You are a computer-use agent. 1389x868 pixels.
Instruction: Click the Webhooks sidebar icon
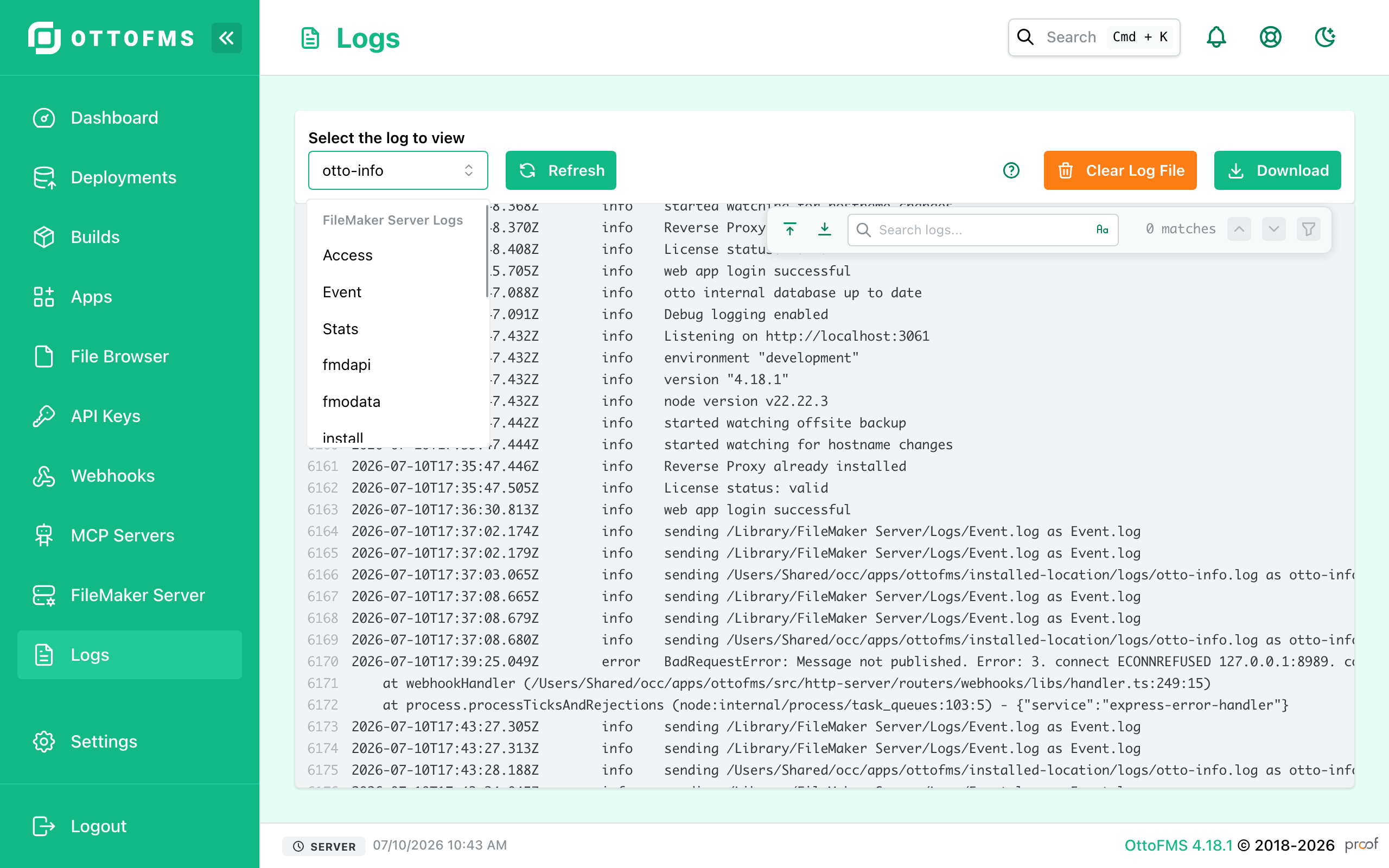point(44,476)
